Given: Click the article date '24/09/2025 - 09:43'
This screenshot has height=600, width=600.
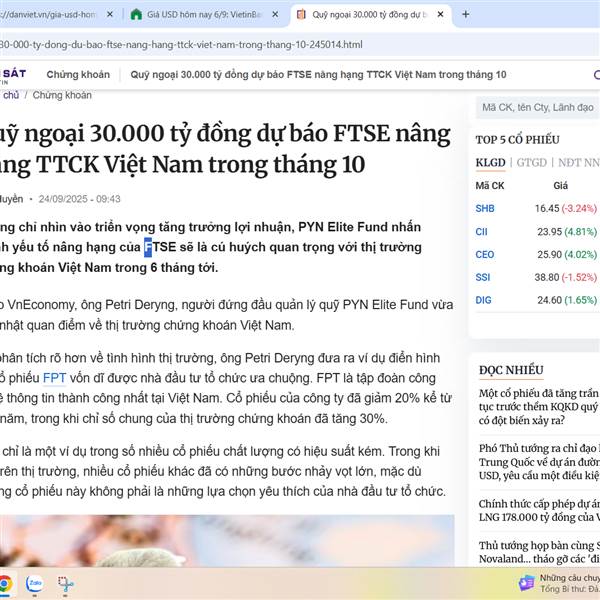Looking at the screenshot, I should (80, 199).
